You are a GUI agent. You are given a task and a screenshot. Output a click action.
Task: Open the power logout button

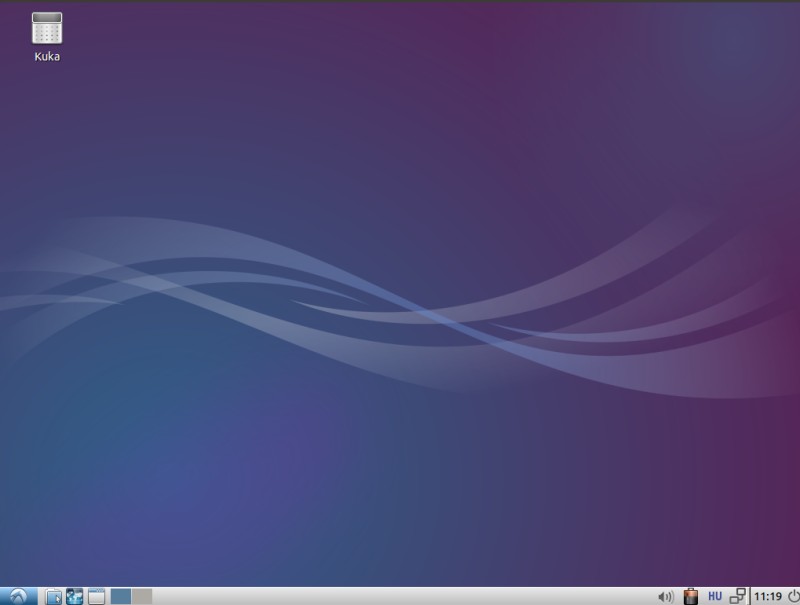click(794, 596)
